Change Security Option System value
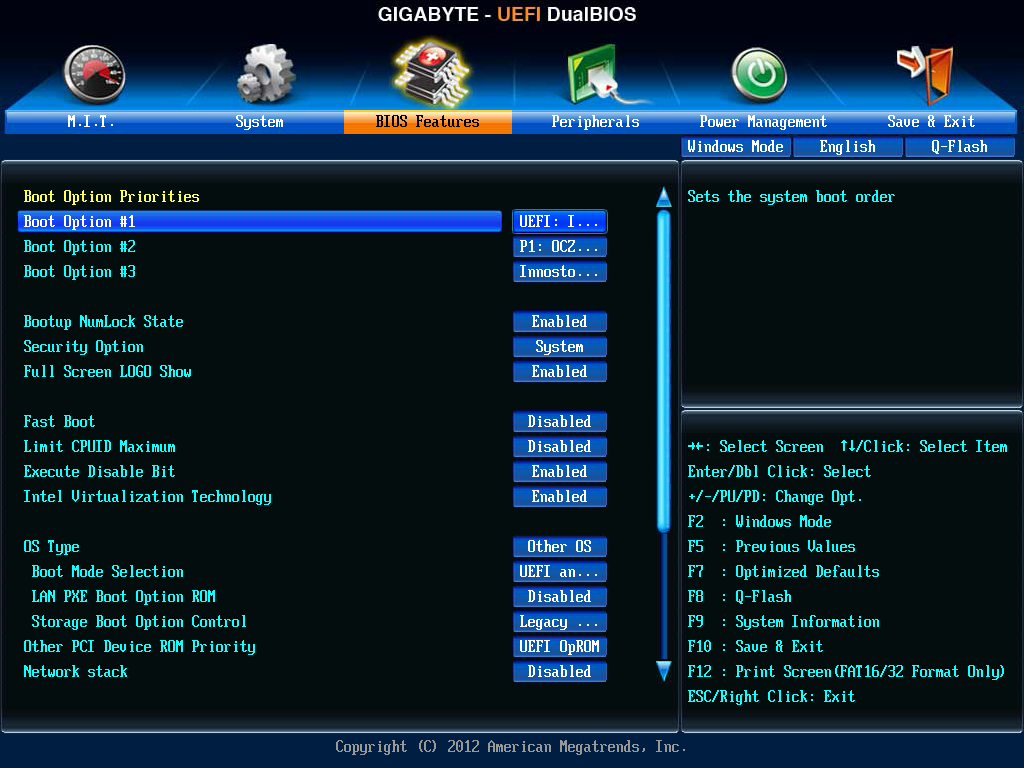The width and height of the screenshot is (1024, 768). 560,347
